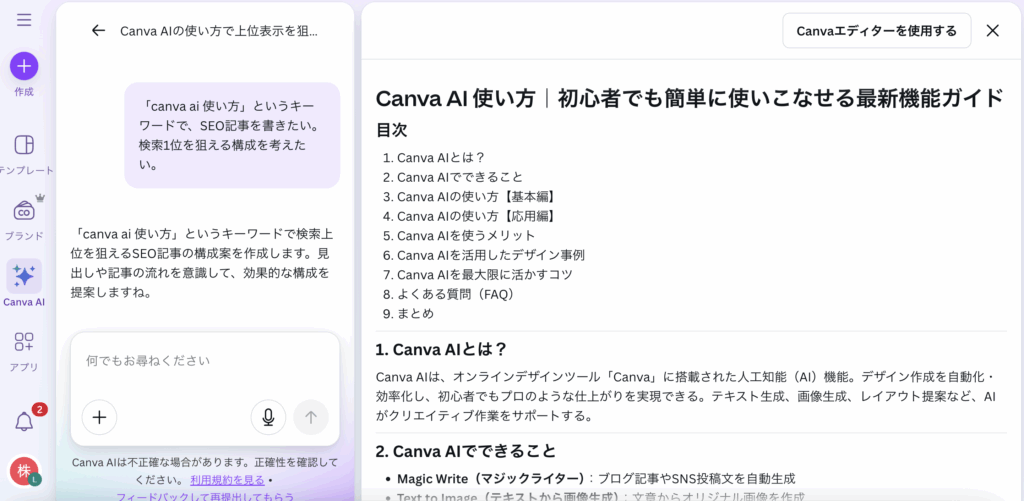Open the Templates sidebar icon
1024x501 pixels.
pyautogui.click(x=24, y=145)
